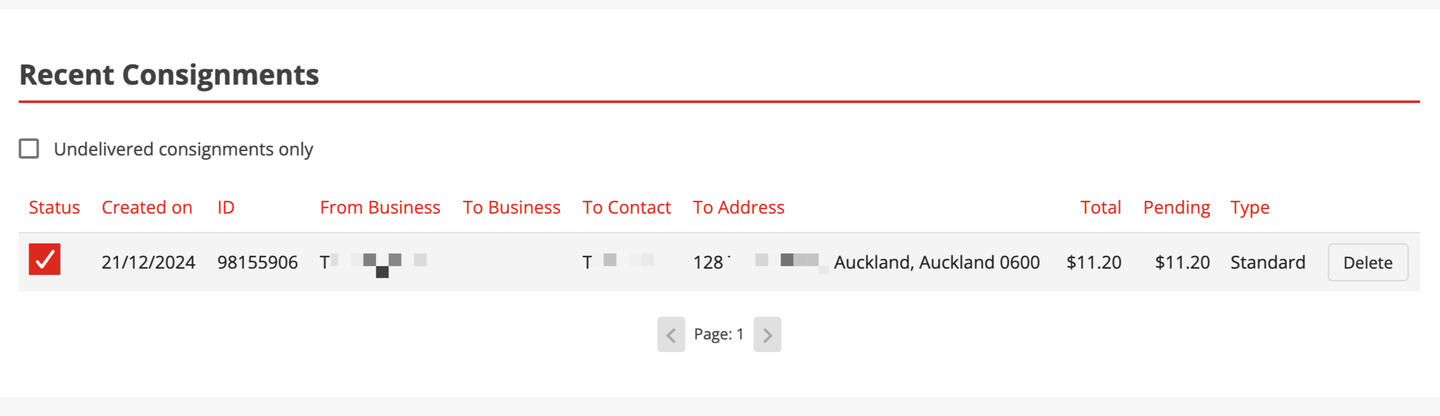Sort by Type column header
1440x416 pixels.
click(1250, 208)
